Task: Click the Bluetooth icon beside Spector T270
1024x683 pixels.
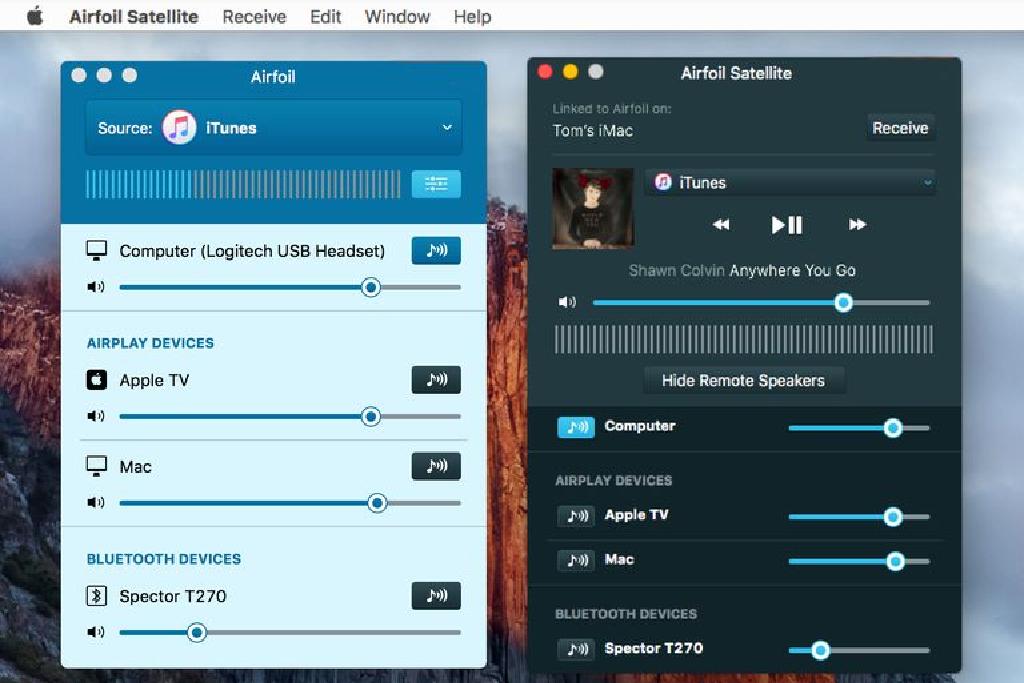Action: click(97, 596)
